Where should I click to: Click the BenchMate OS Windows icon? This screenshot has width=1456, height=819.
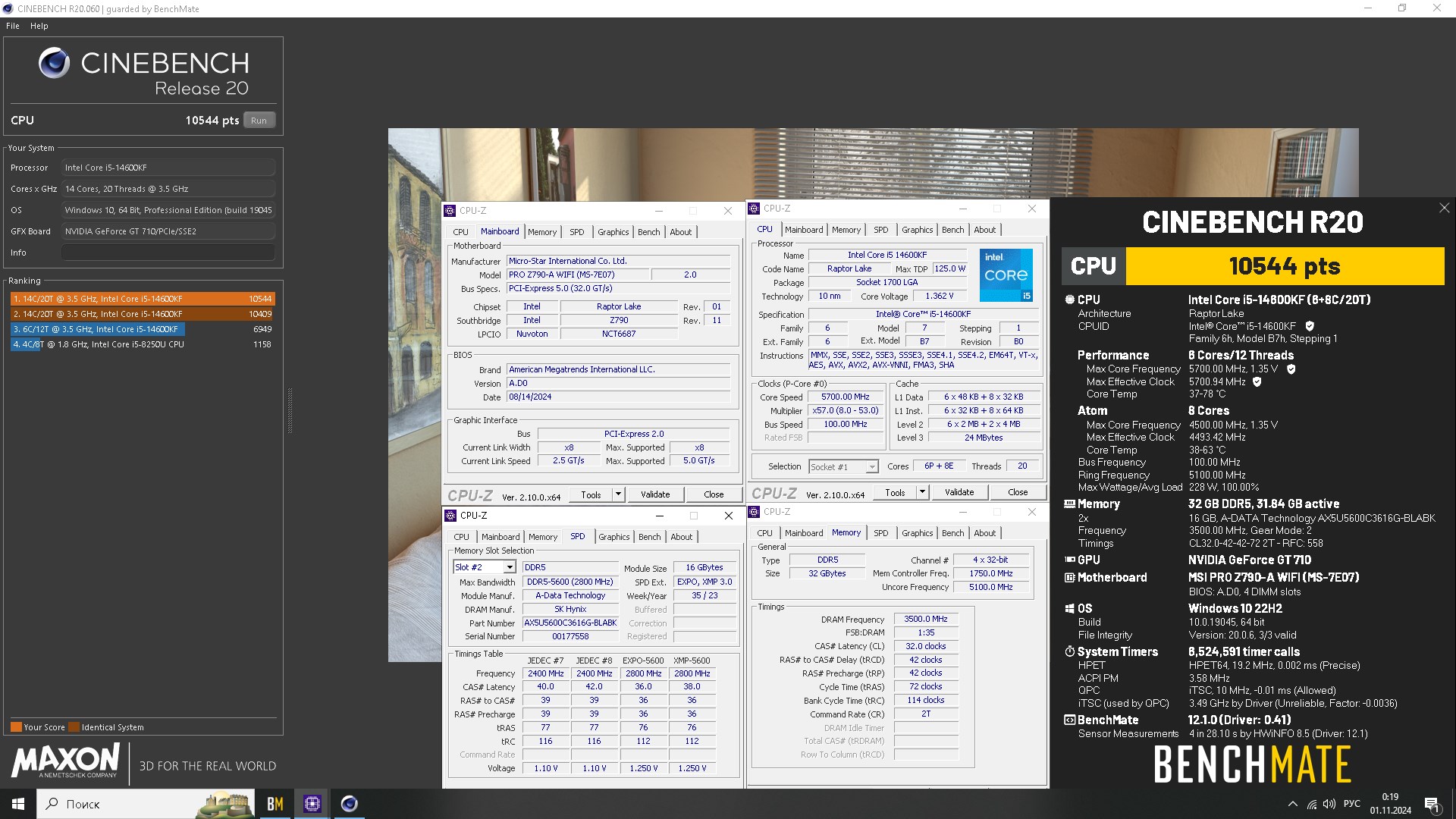[x=1069, y=608]
